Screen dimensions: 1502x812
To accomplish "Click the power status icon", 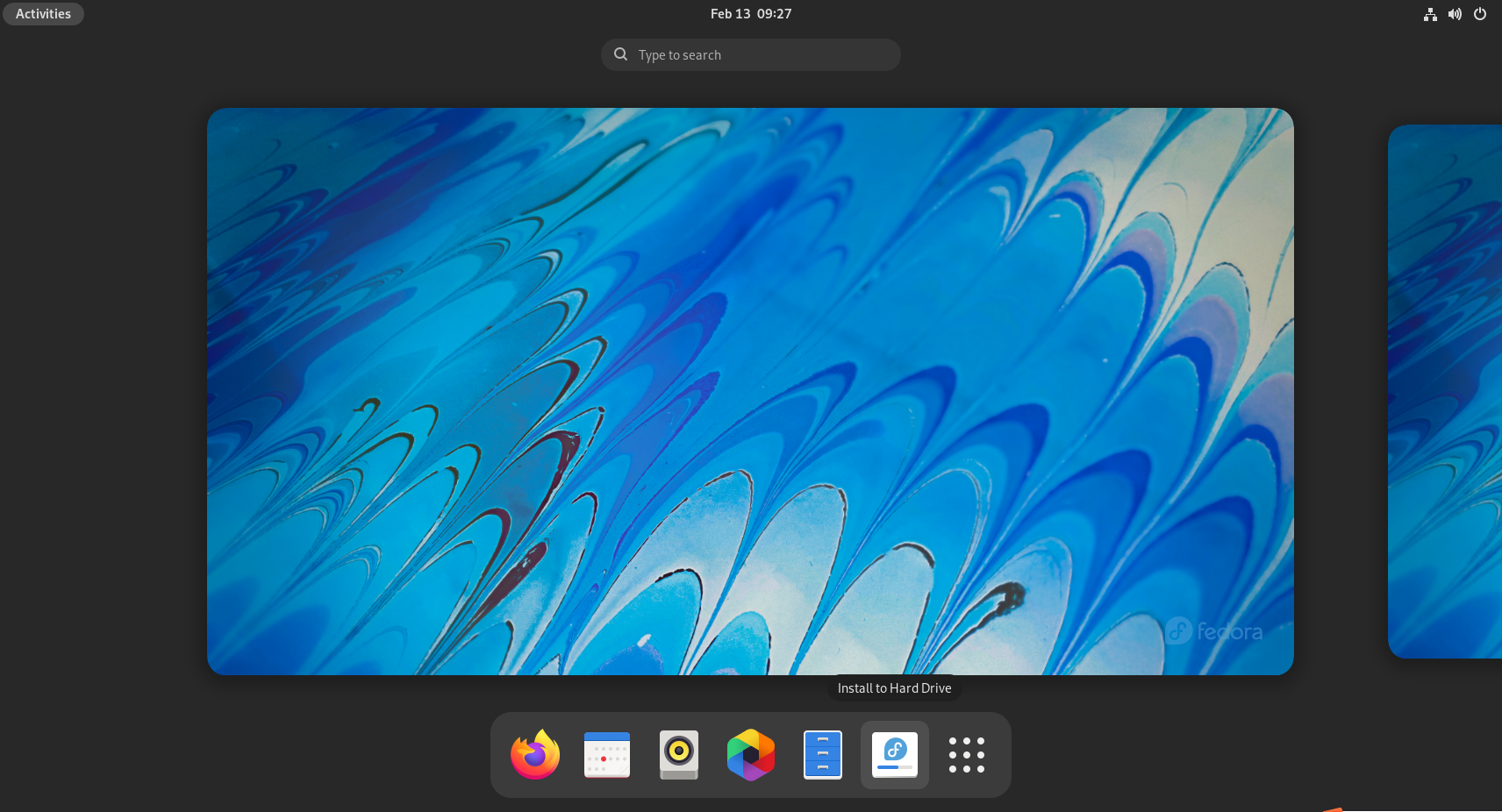I will click(1481, 14).
